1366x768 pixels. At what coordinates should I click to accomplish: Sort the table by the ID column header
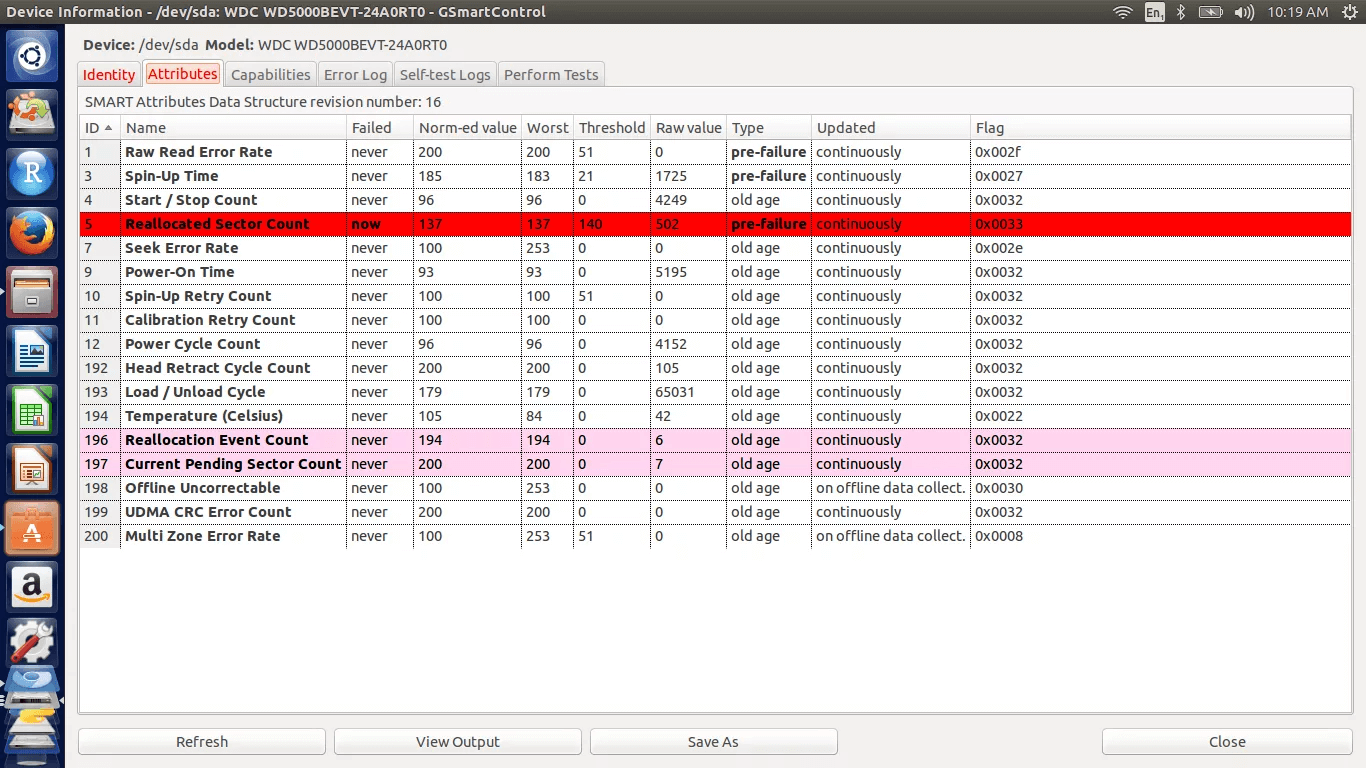pos(99,128)
